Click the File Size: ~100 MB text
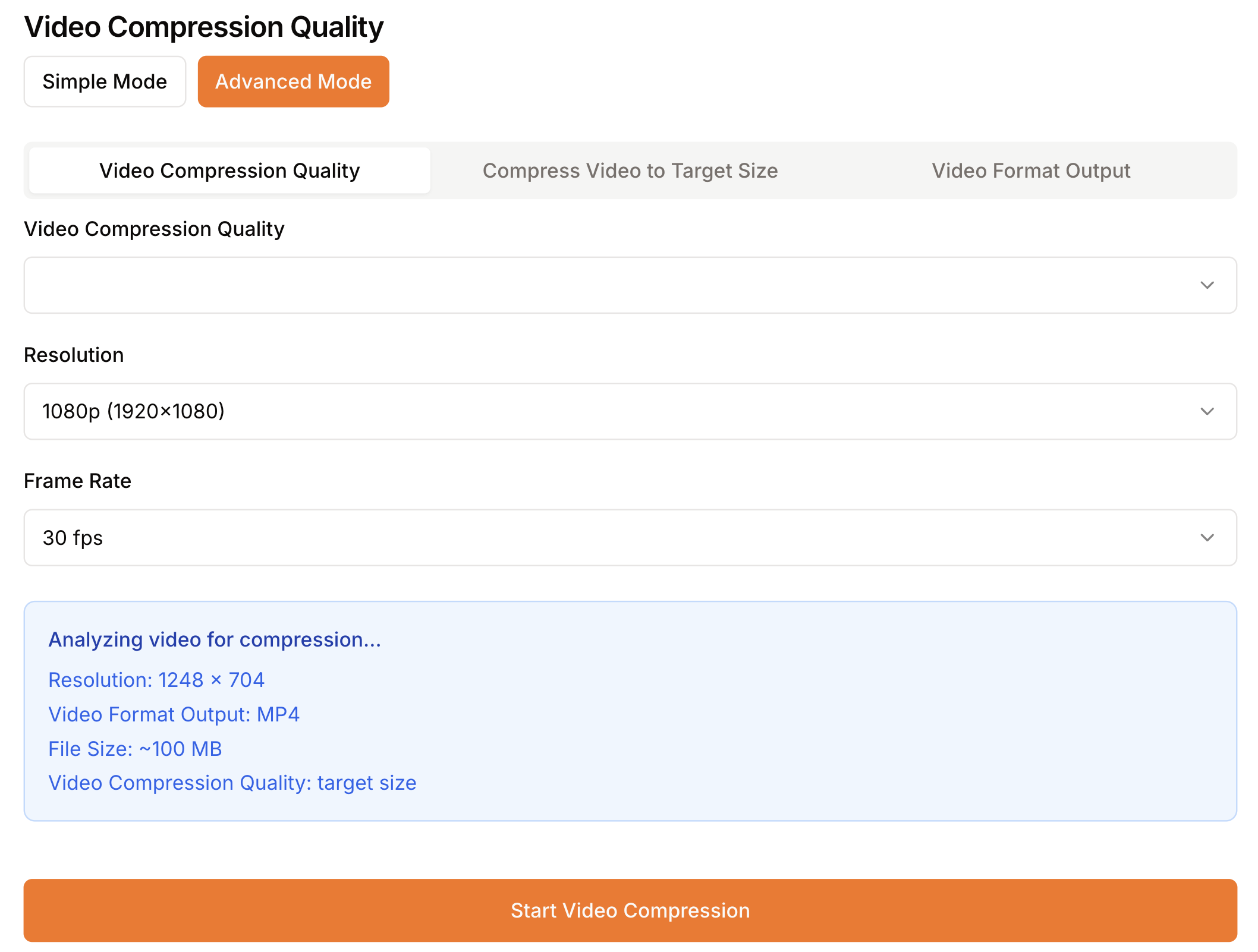 134,749
